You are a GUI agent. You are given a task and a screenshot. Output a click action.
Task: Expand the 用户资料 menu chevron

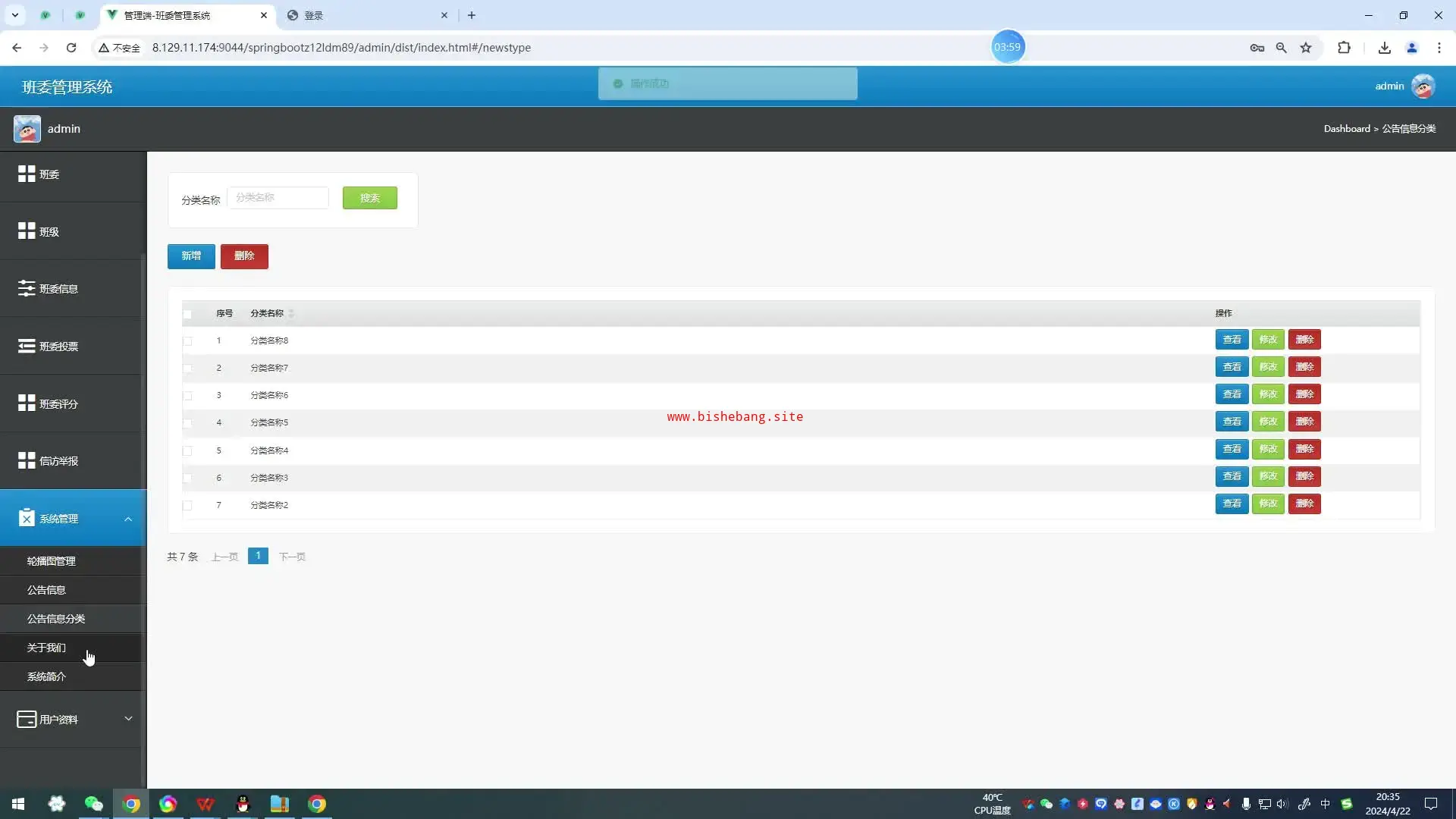pyautogui.click(x=128, y=719)
